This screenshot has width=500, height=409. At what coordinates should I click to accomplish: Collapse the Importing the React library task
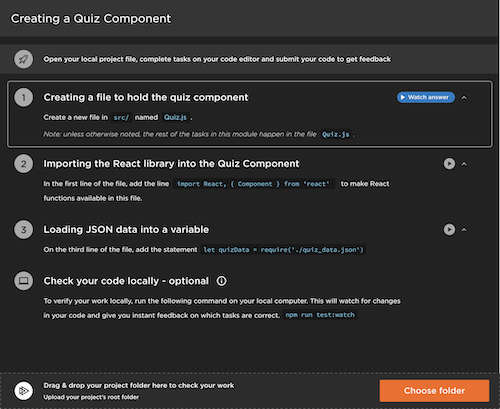464,164
